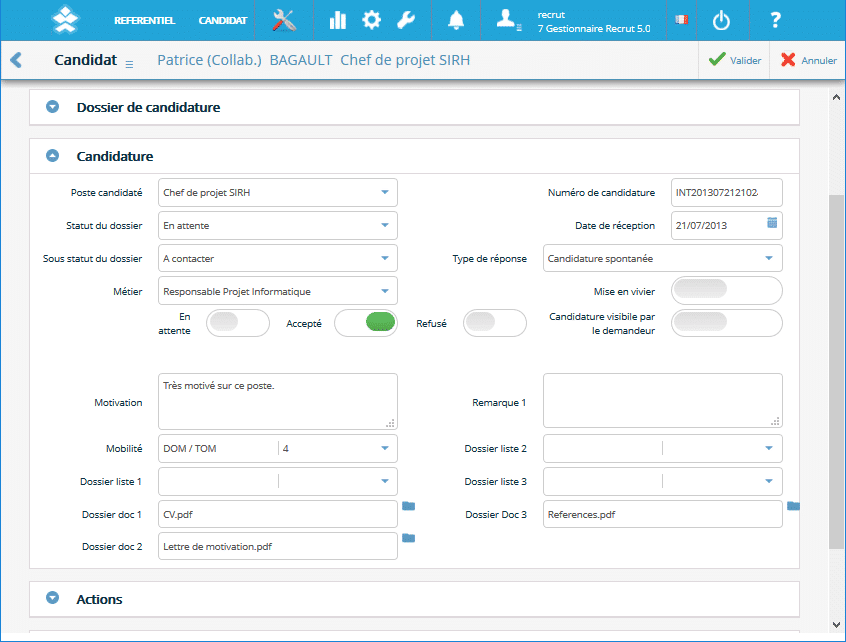Screen dimensions: 846x642
Task: Enable the Mise en vivier switch
Action: tap(727, 291)
